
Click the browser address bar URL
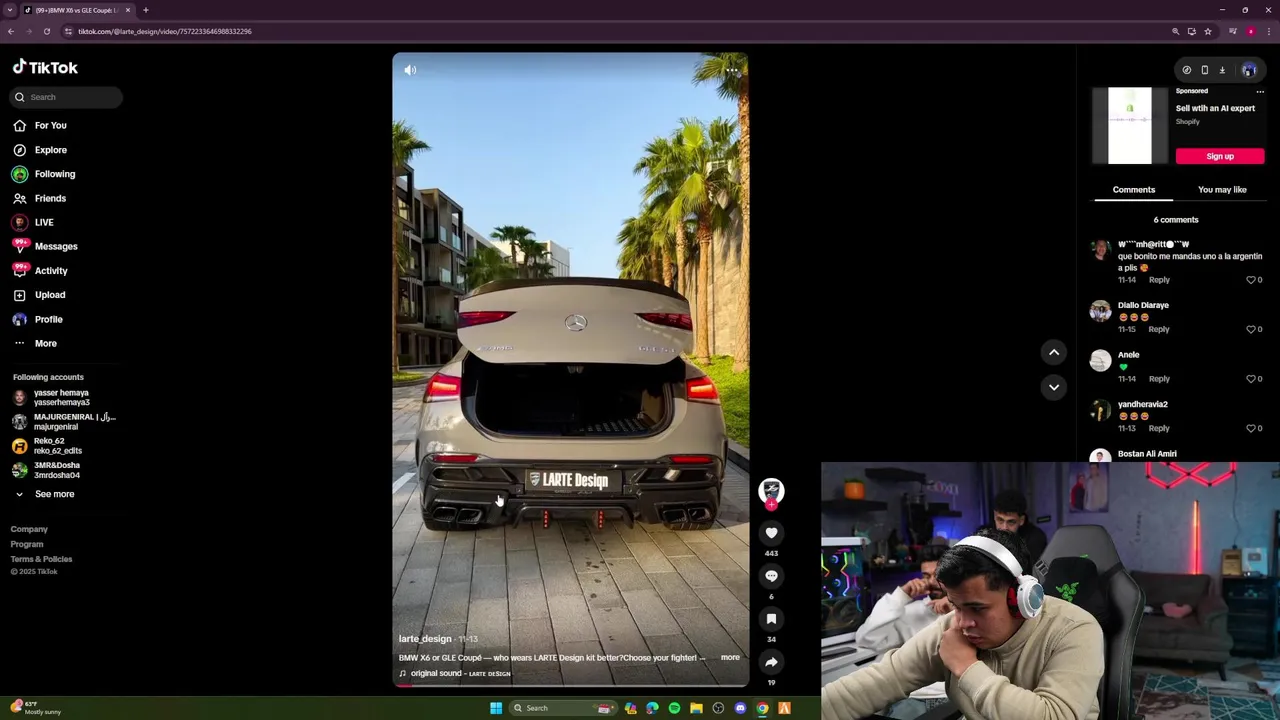coord(165,31)
